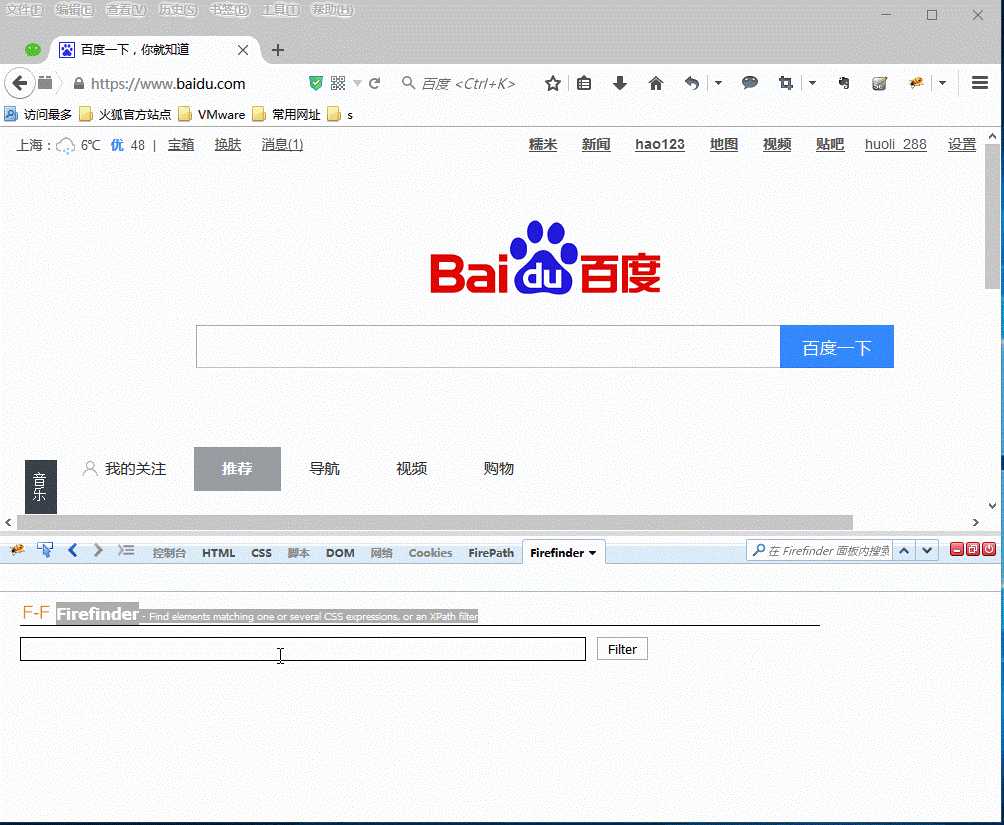Open the 地图 map link
Image resolution: width=1004 pixels, height=825 pixels.
[x=724, y=145]
